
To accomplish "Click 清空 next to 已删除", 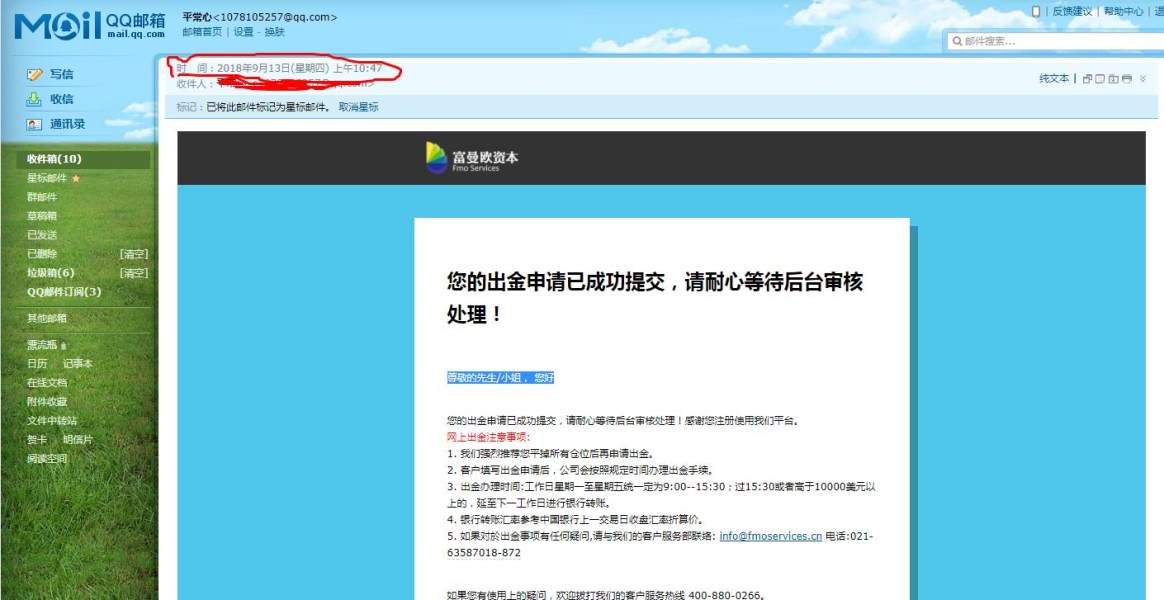I will point(134,254).
